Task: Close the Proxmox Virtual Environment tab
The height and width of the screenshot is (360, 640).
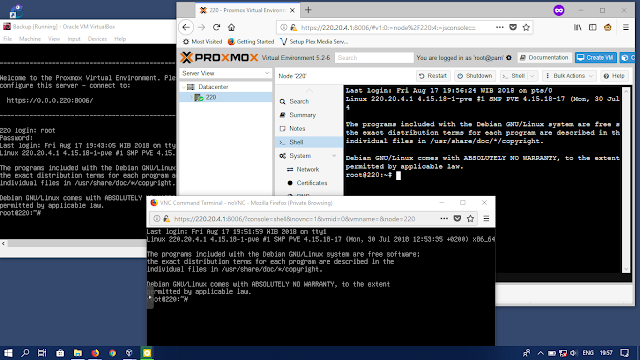Action: pos(292,10)
